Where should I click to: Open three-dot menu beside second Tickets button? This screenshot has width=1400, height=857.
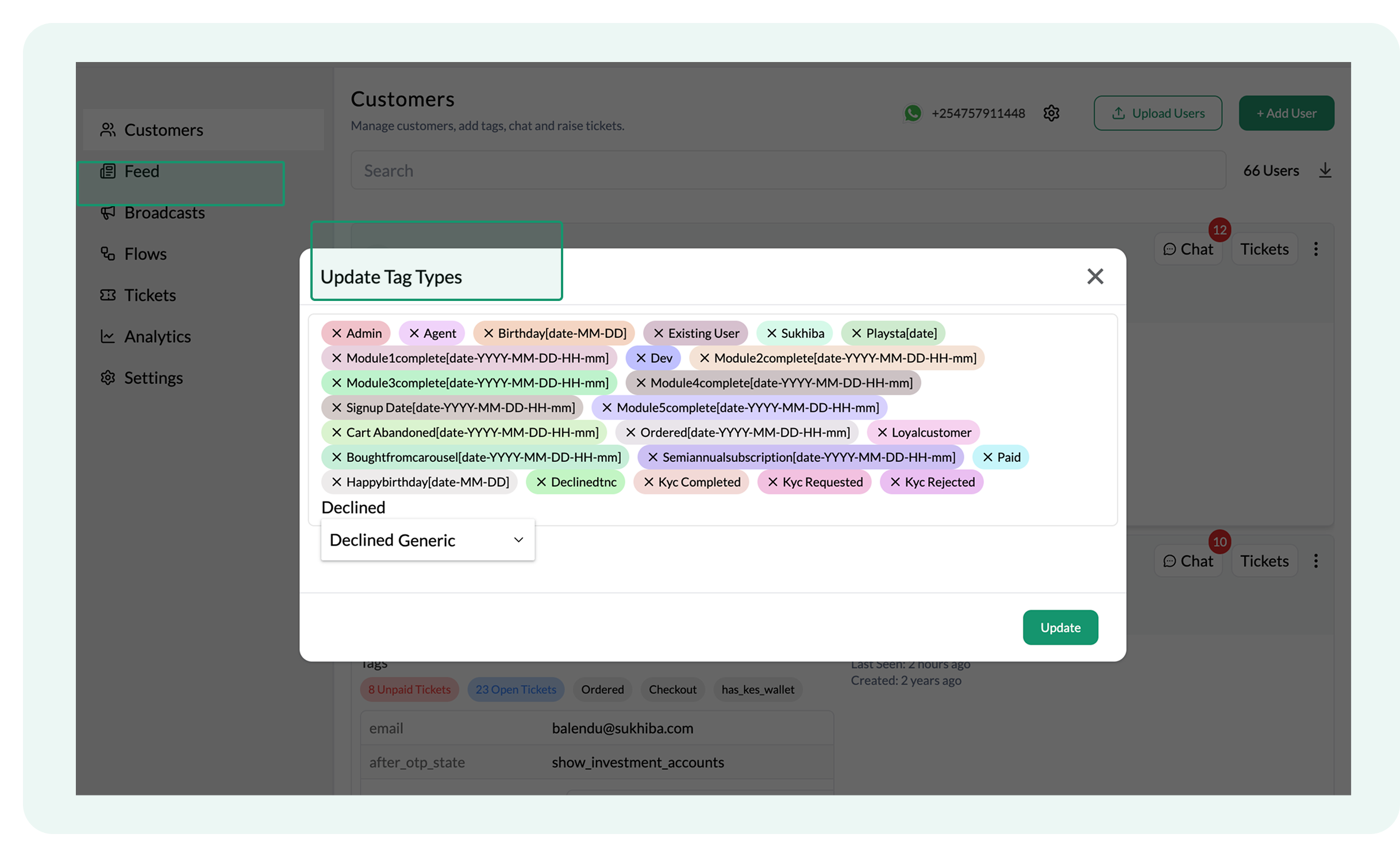tap(1316, 561)
